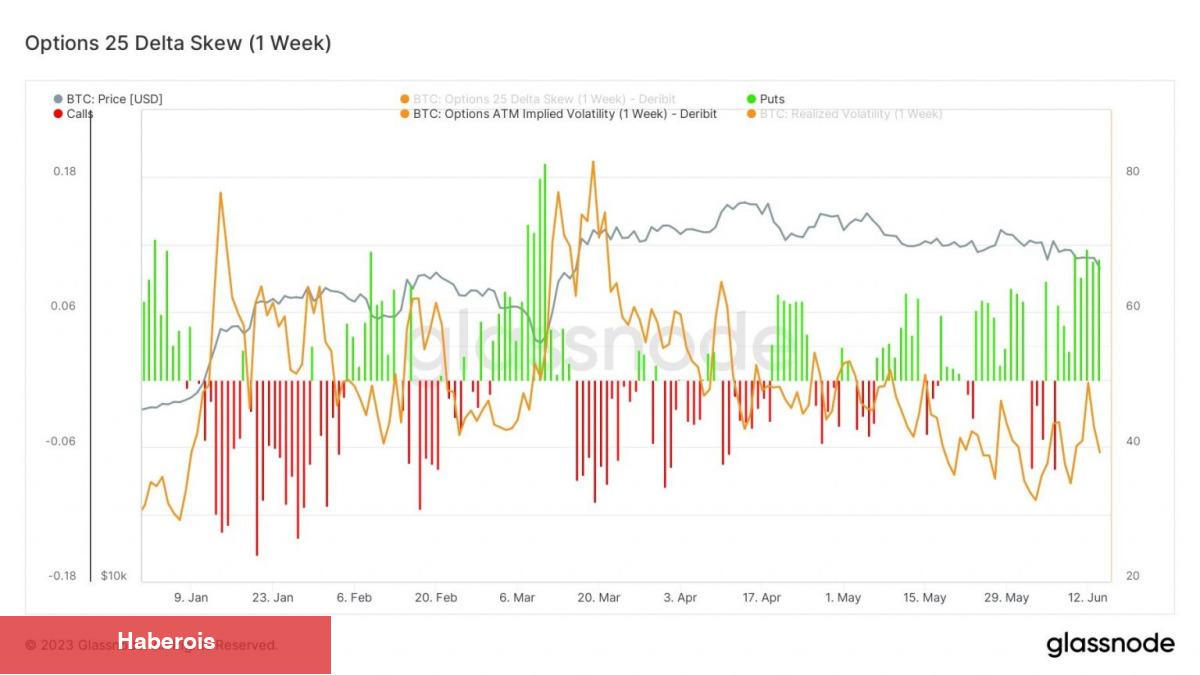Click the red Calls legend dot
1200x675 pixels.
coord(58,114)
